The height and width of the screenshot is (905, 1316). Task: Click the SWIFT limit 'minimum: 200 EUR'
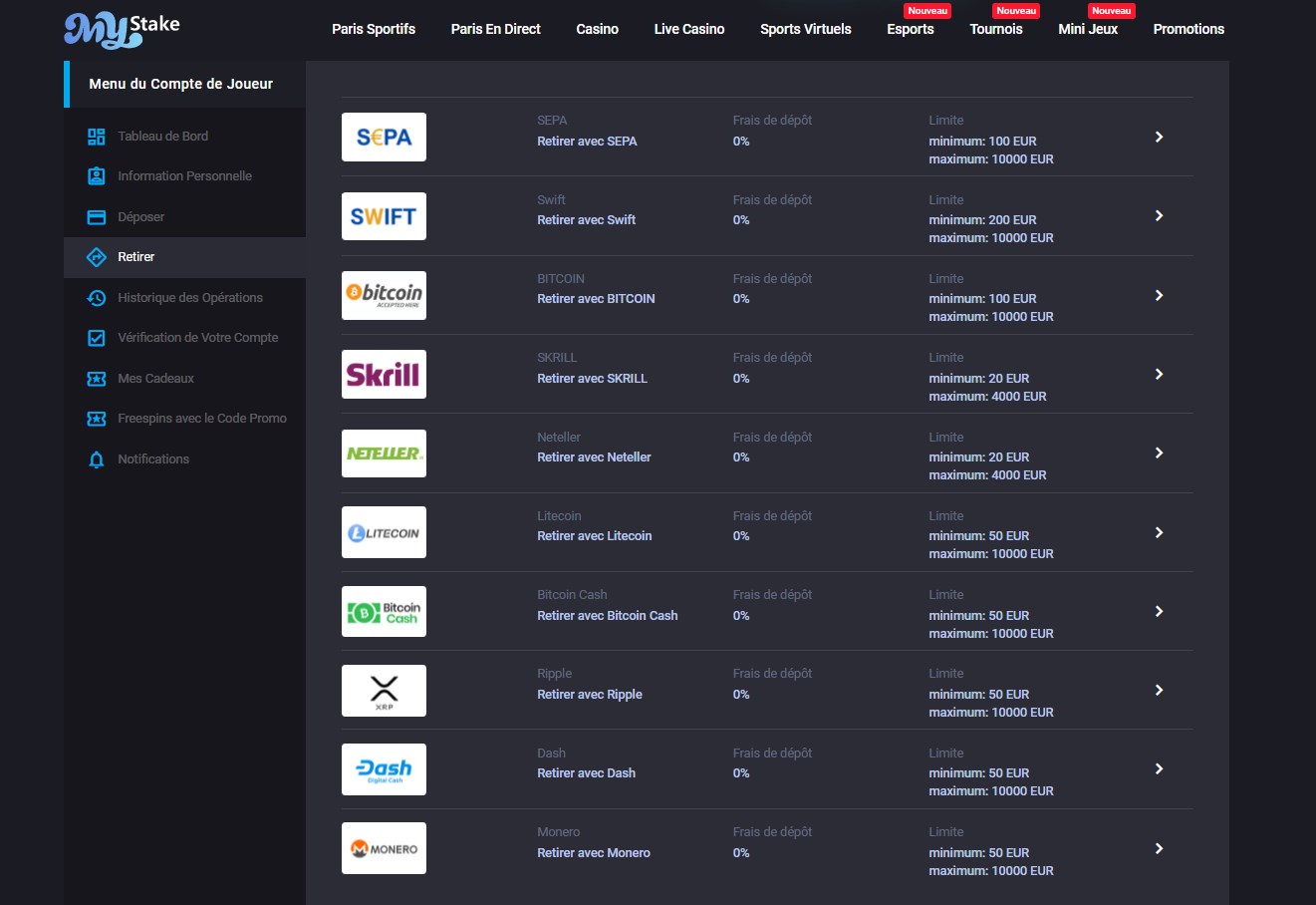click(982, 220)
